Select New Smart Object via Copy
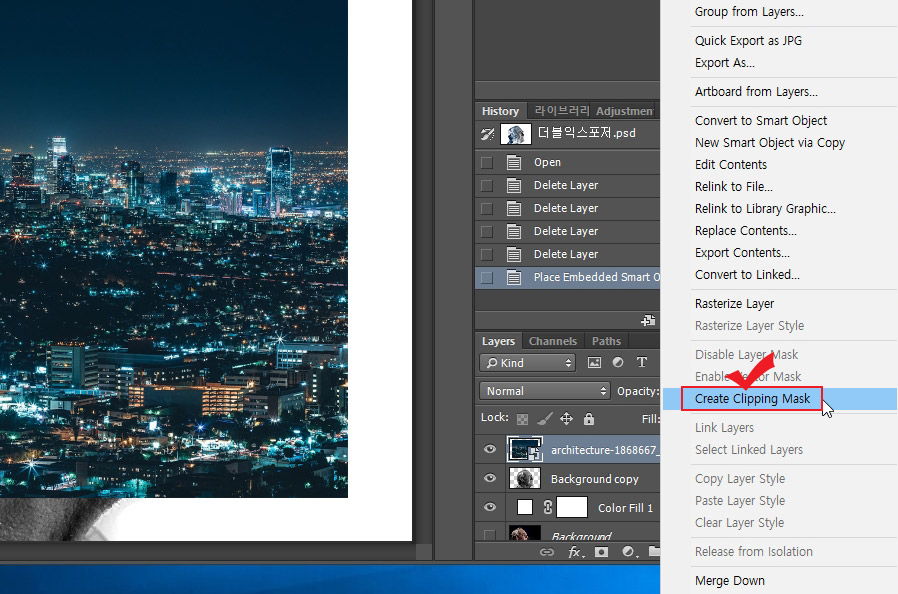 [770, 143]
